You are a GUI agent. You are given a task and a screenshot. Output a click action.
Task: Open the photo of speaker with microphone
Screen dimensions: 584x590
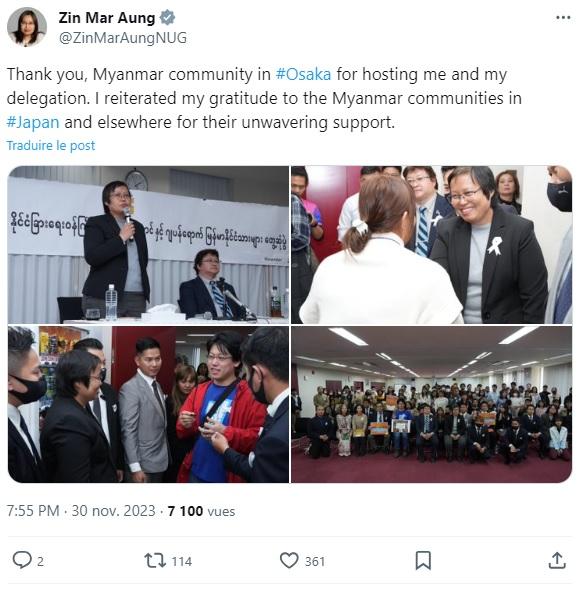tap(148, 245)
